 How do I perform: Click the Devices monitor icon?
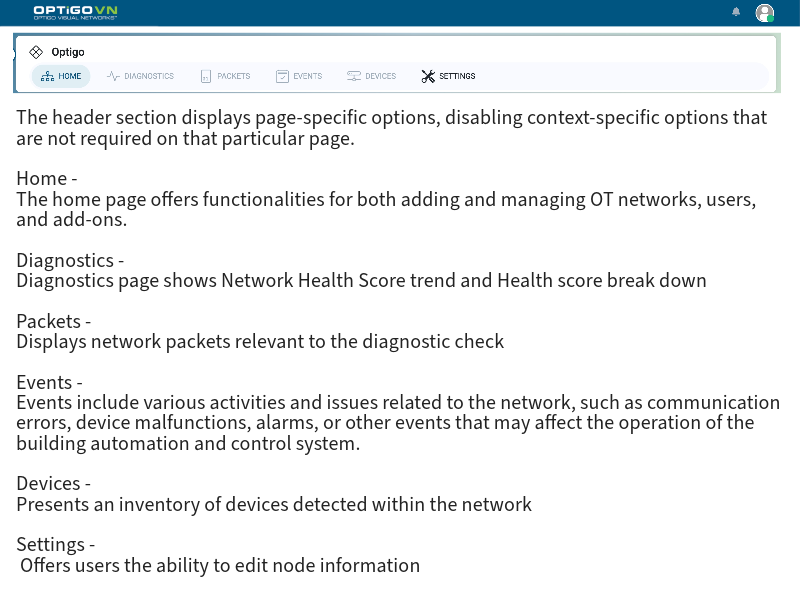354,75
